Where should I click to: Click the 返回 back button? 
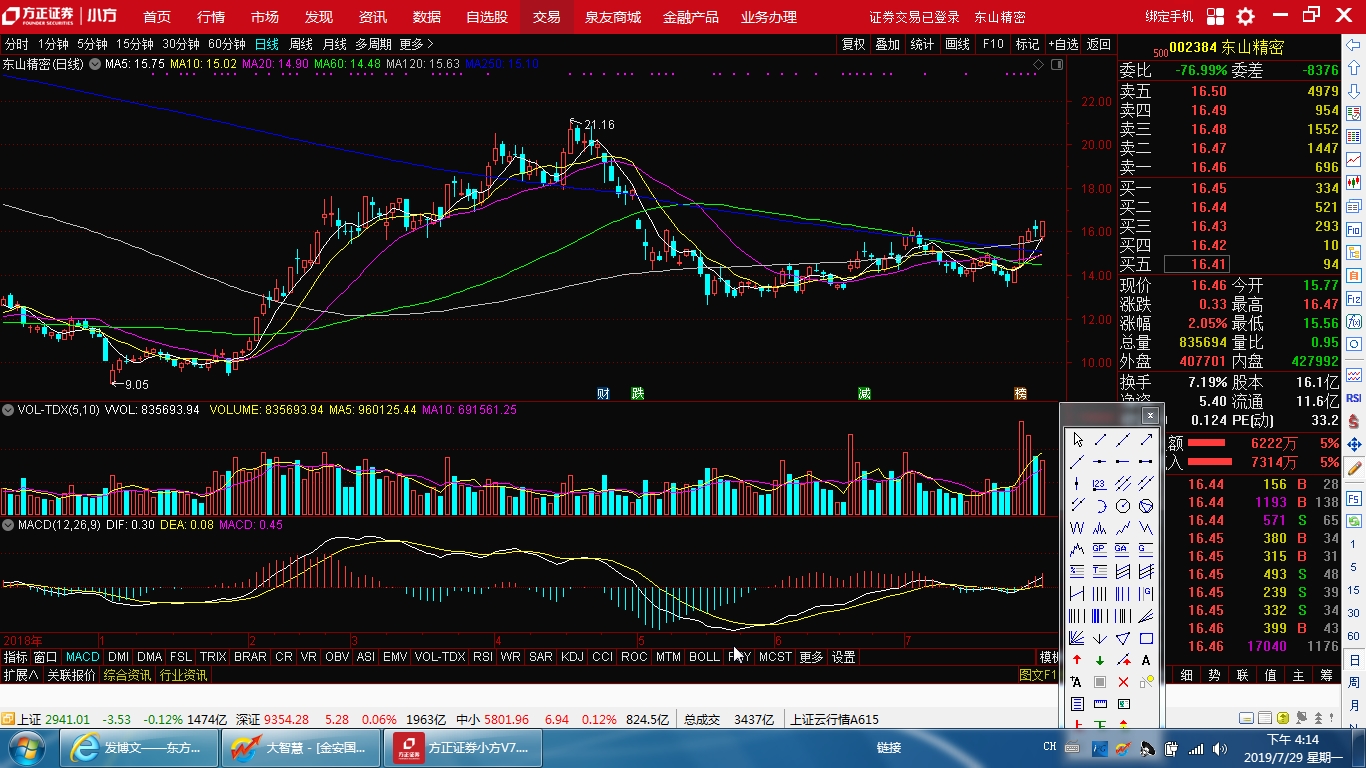1099,44
